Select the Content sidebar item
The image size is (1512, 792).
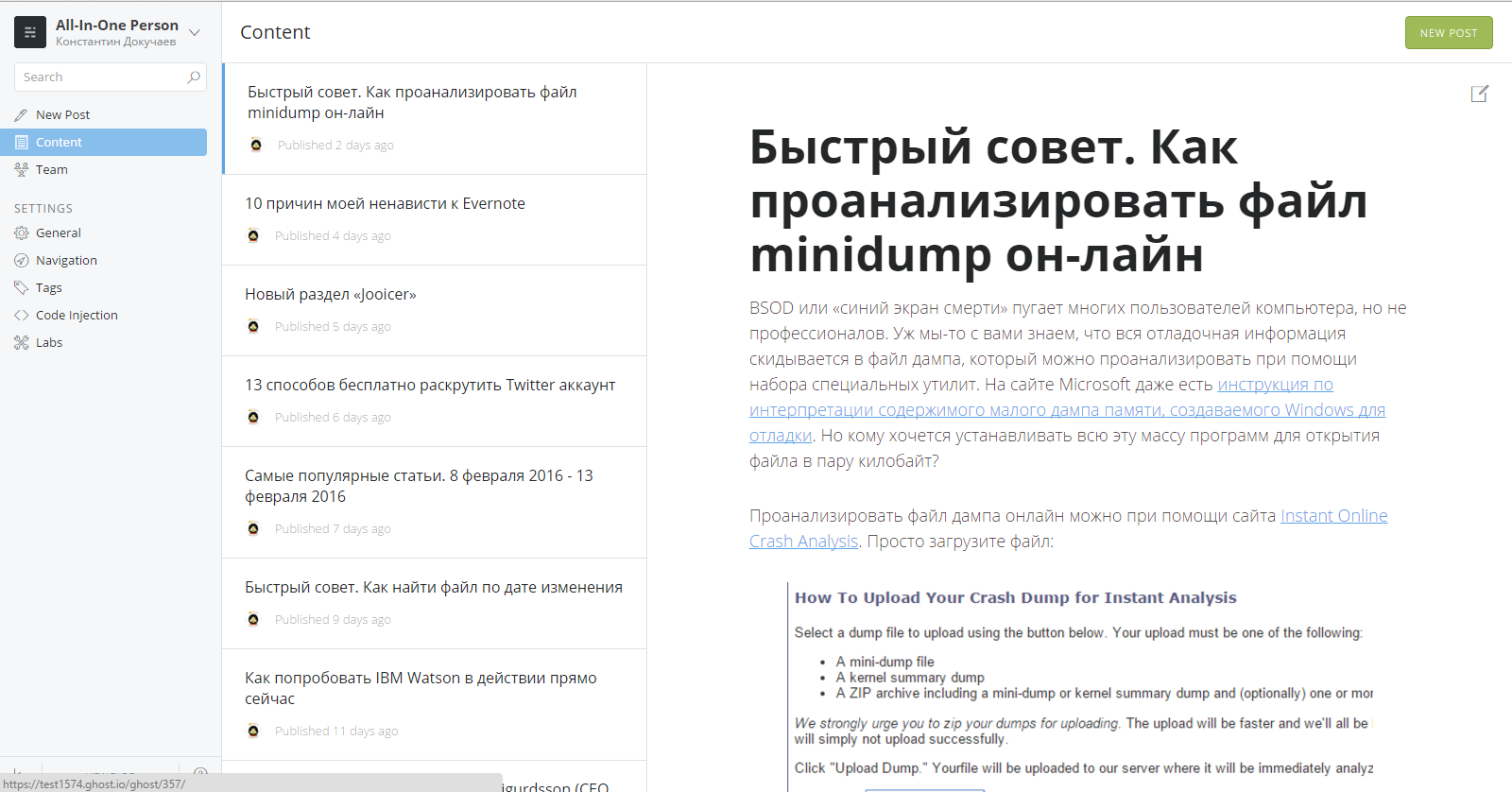coord(59,143)
